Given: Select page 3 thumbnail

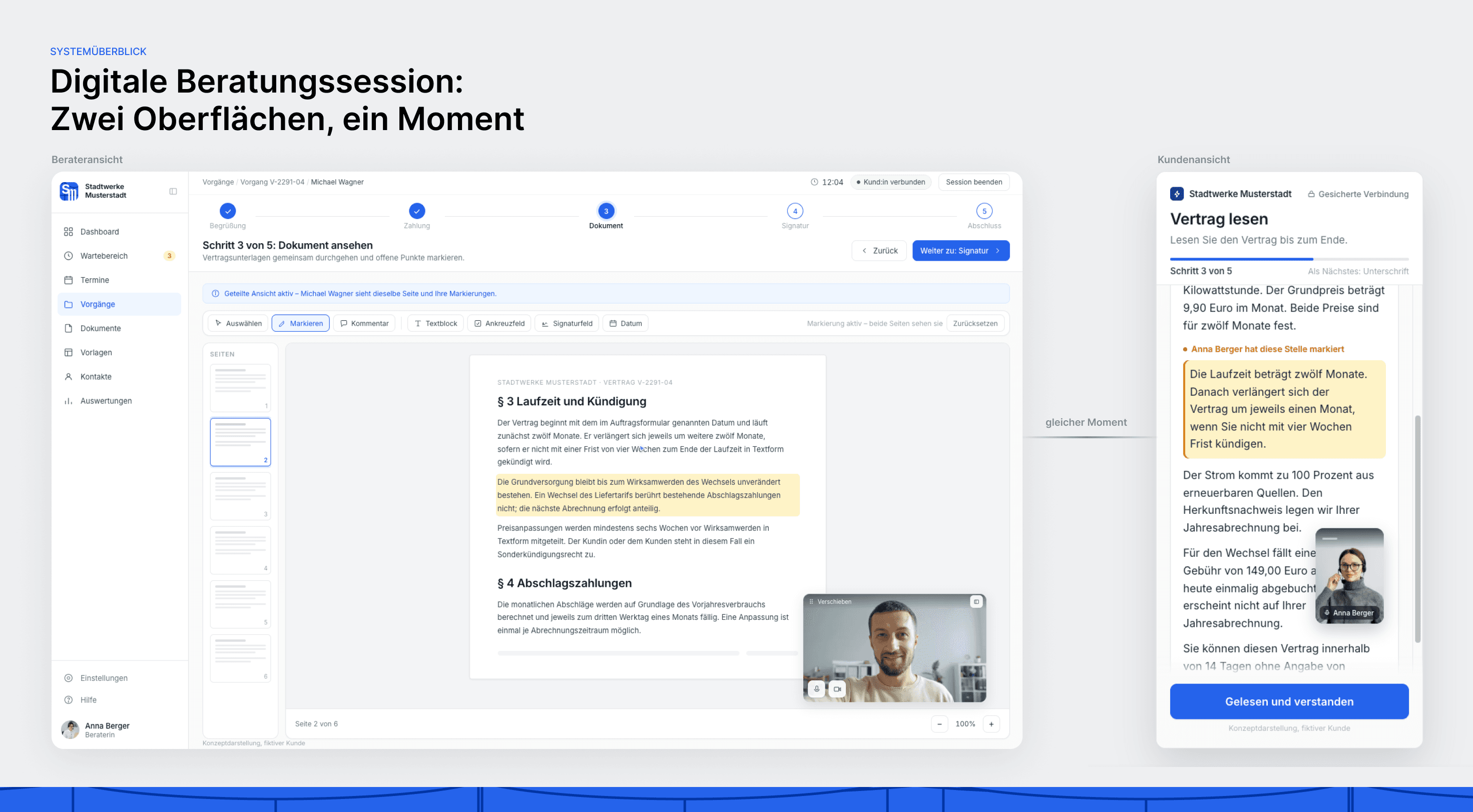Looking at the screenshot, I should pos(240,496).
